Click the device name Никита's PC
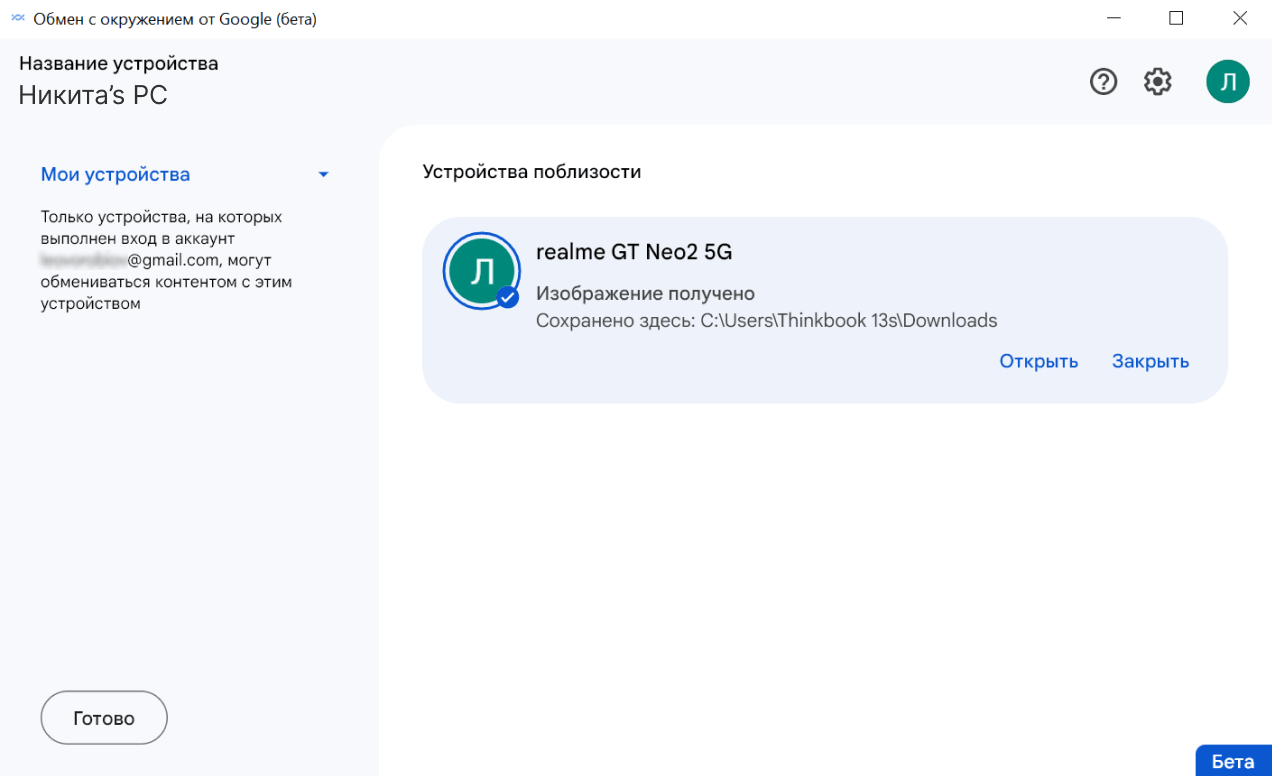The height and width of the screenshot is (776, 1272). (x=93, y=96)
